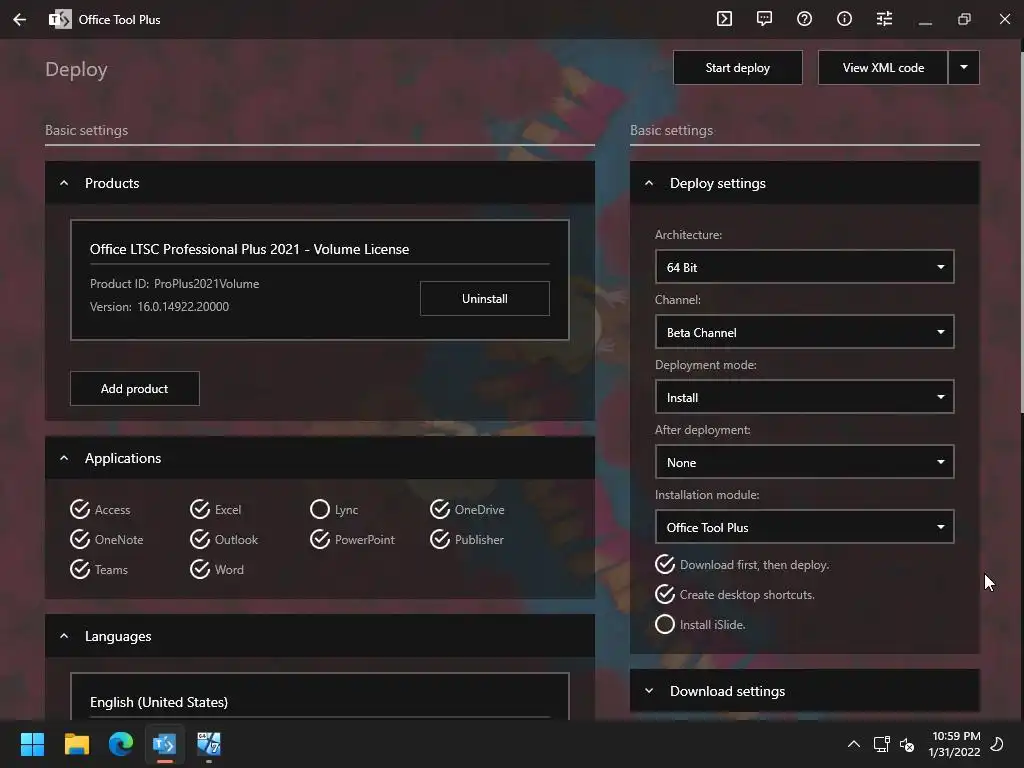Open taskbar clock showing 10:59 PM
1024x768 pixels.
click(x=955, y=744)
